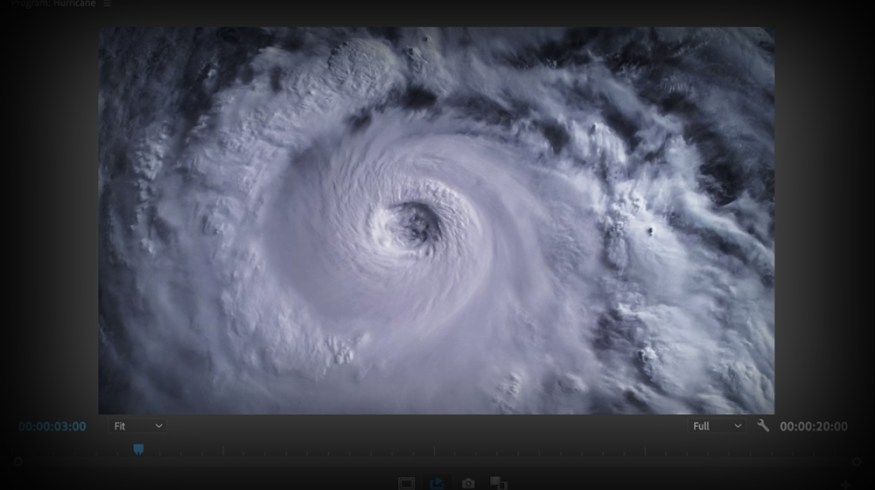Click the blue playhead marker

coord(138,450)
